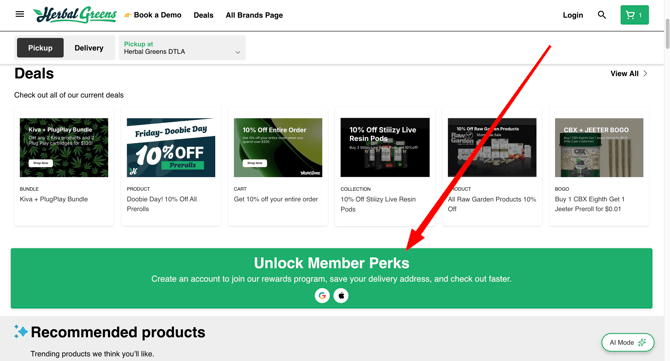Switch order type to Delivery
Viewport: 670px width, 361px height.
(89, 48)
